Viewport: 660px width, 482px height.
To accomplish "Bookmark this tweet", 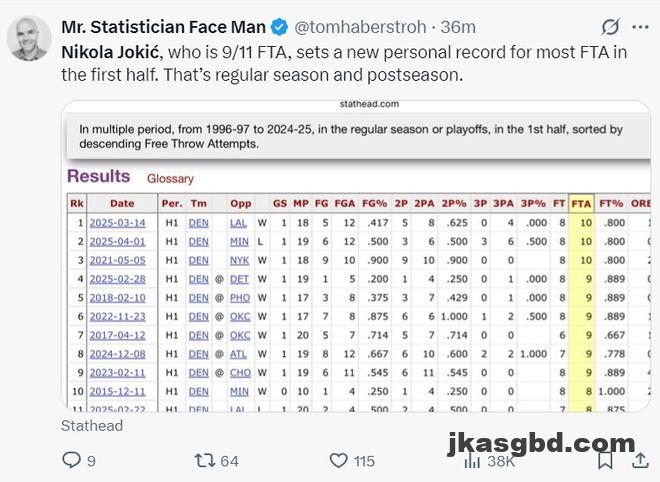I will coord(605,460).
